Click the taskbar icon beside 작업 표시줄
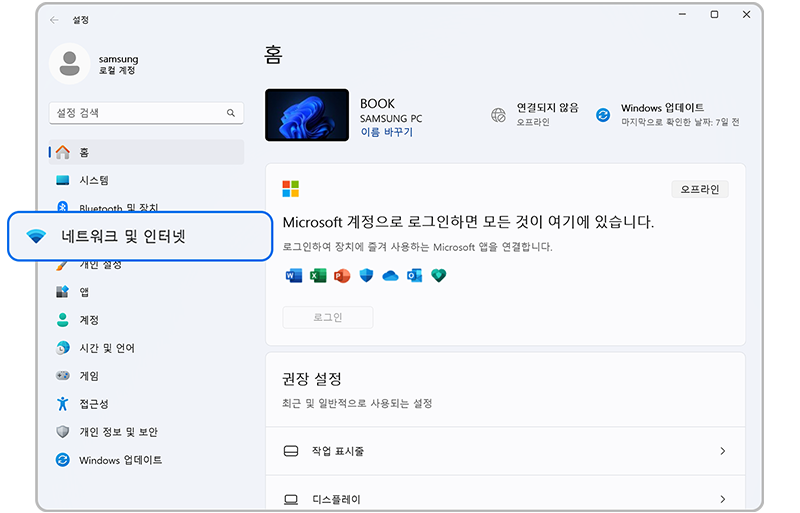Image resolution: width=800 pixels, height=513 pixels. point(291,451)
